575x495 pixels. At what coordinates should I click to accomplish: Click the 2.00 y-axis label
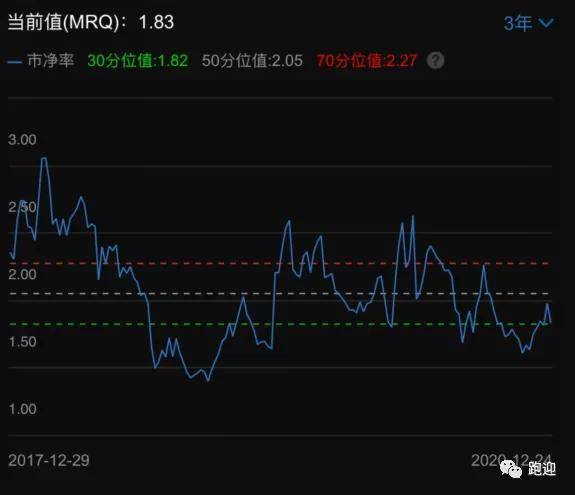[22, 274]
